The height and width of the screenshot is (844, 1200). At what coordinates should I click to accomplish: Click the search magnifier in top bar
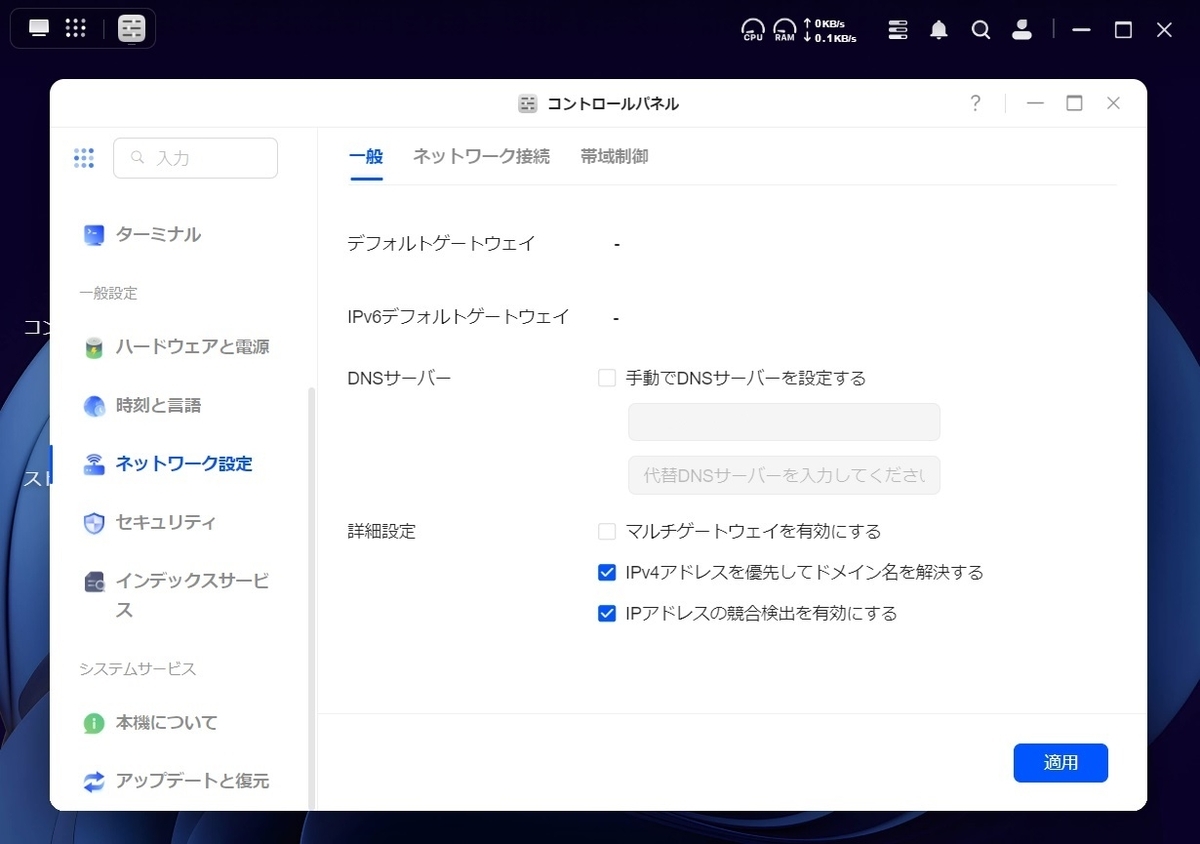pos(981,30)
